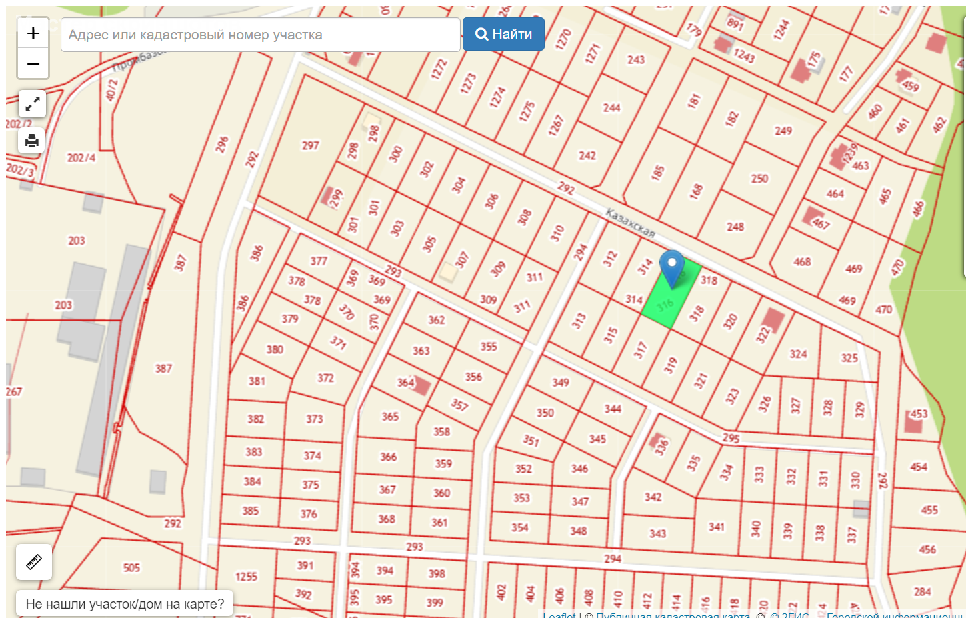Select parcel 242

[x=587, y=155]
